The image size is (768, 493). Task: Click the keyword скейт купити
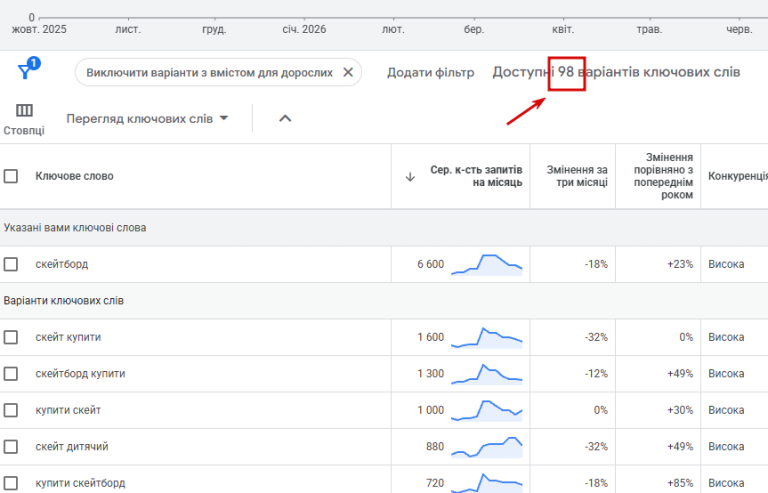click(x=68, y=337)
